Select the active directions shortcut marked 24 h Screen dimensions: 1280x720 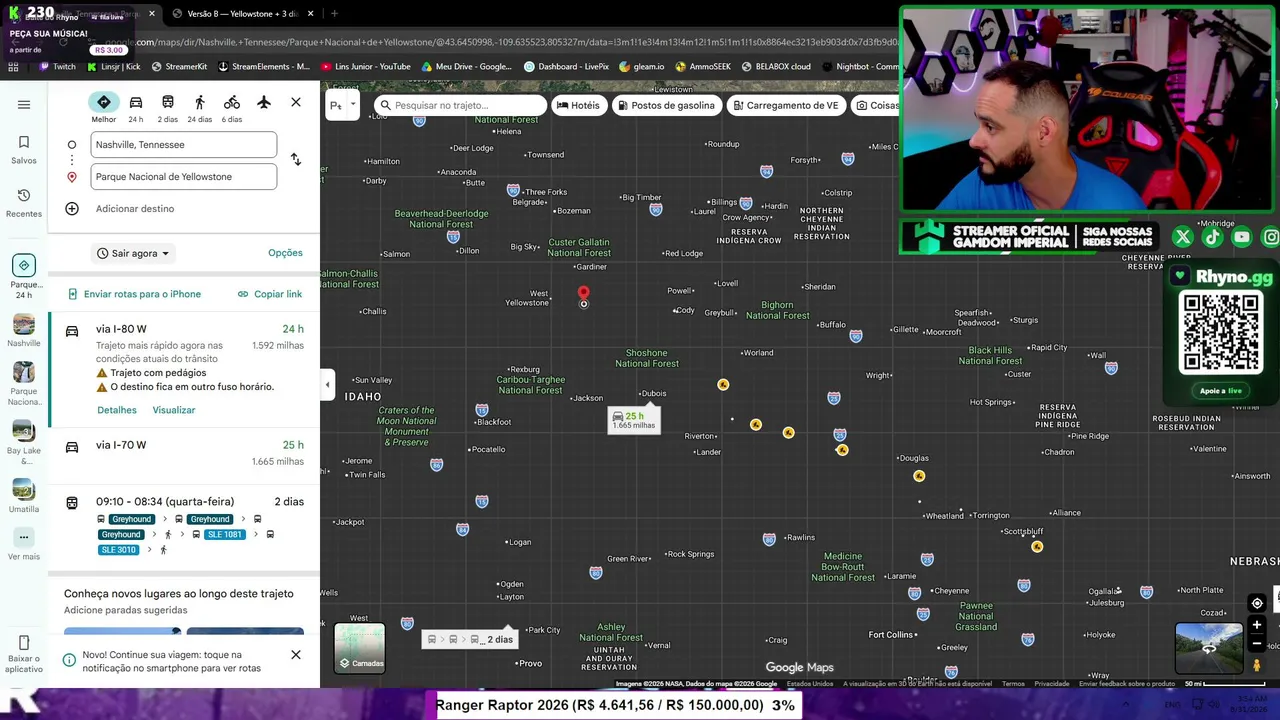tap(24, 275)
